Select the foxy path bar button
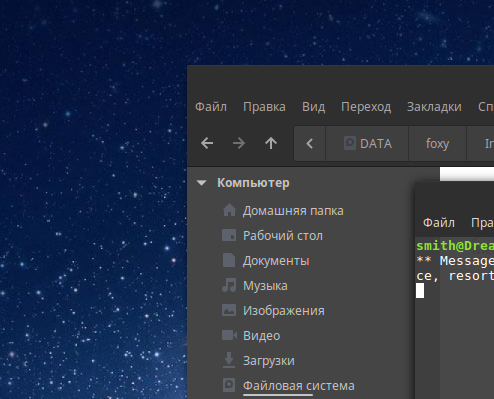 (437, 144)
